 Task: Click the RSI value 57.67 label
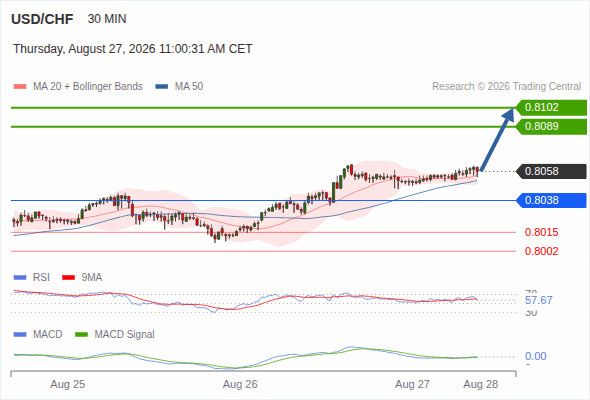click(539, 300)
